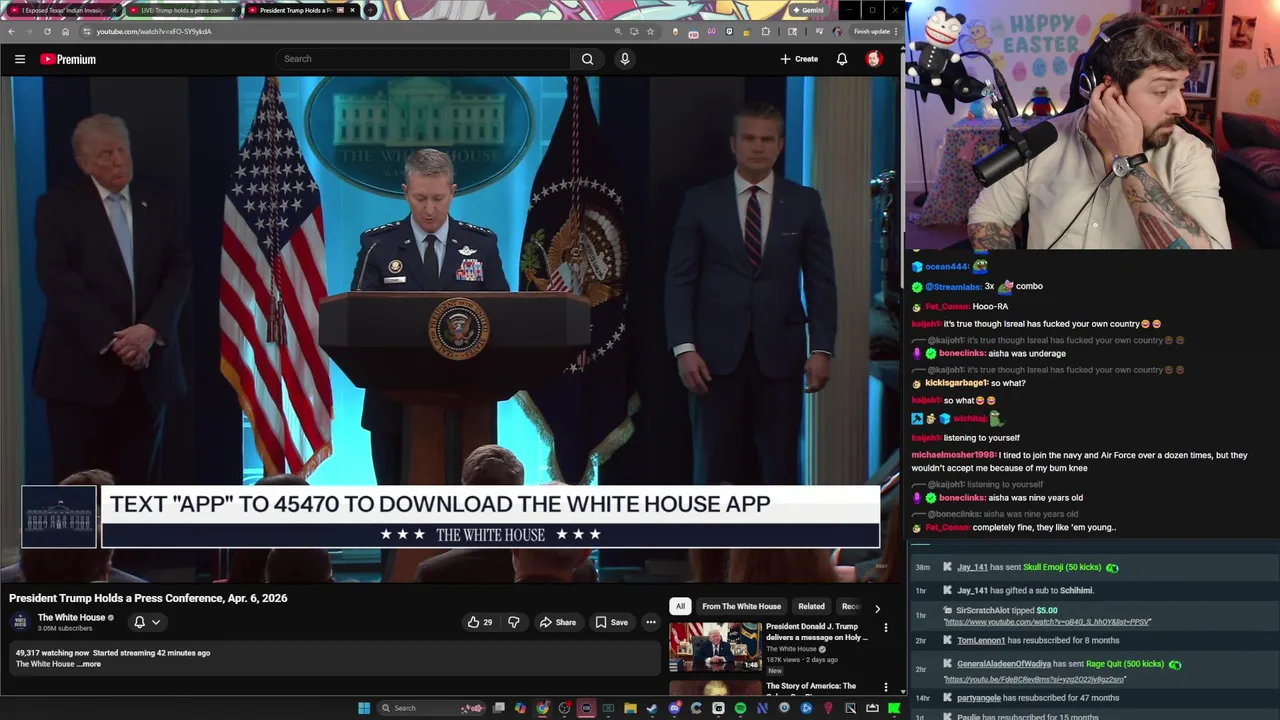Open TomLennon1 username in activity feed
The image size is (1280, 720).
coord(981,640)
